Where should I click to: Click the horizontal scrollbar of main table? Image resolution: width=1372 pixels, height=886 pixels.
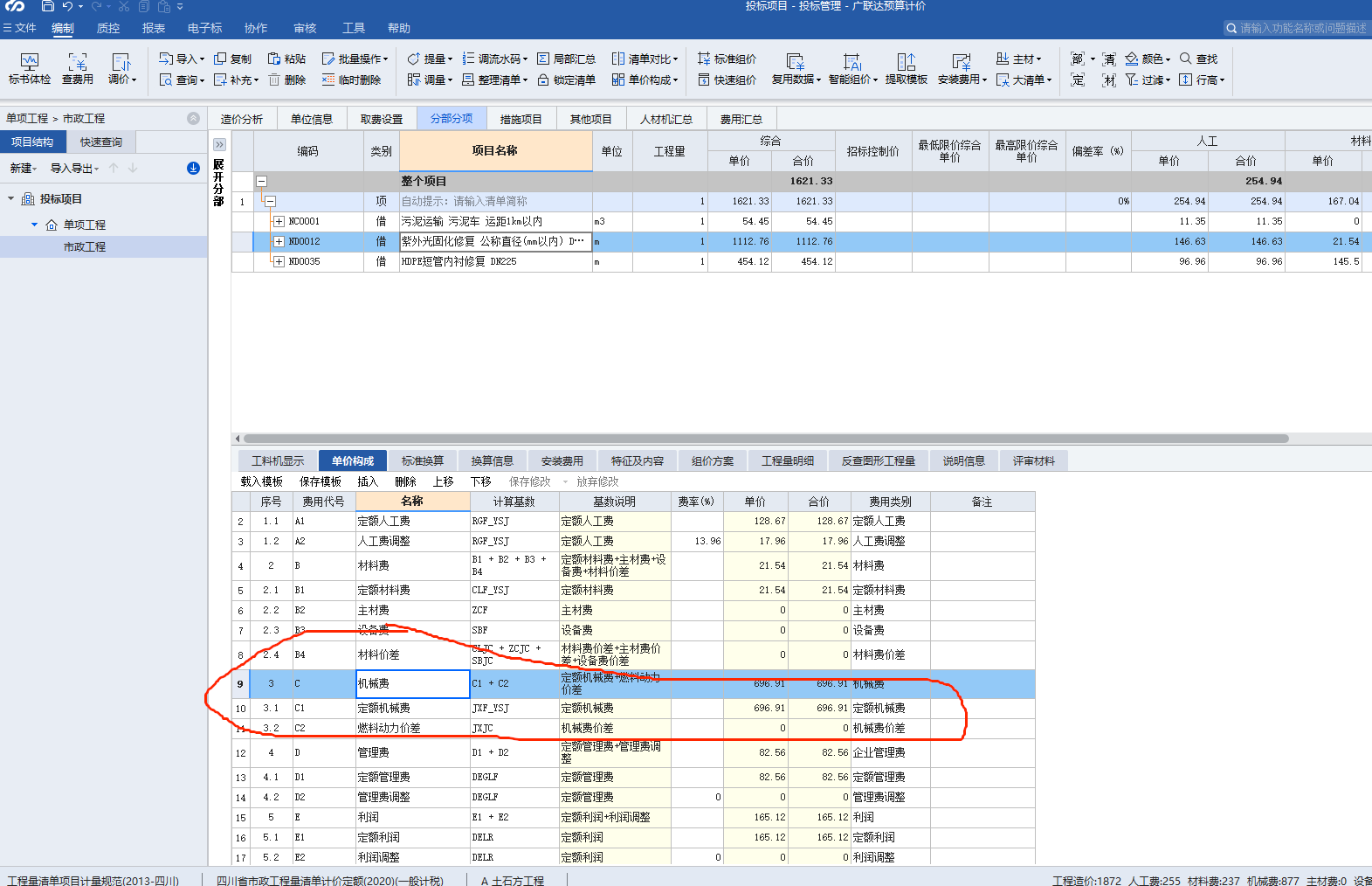tap(766, 439)
